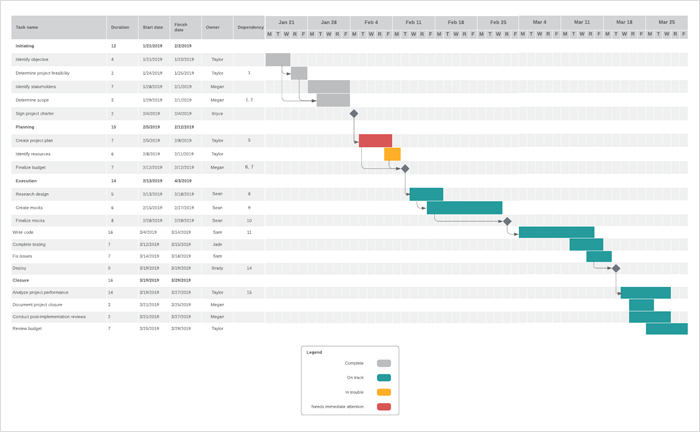This screenshot has height=432, width=700.
Task: Click the teal Complete testing bar
Action: click(x=586, y=244)
